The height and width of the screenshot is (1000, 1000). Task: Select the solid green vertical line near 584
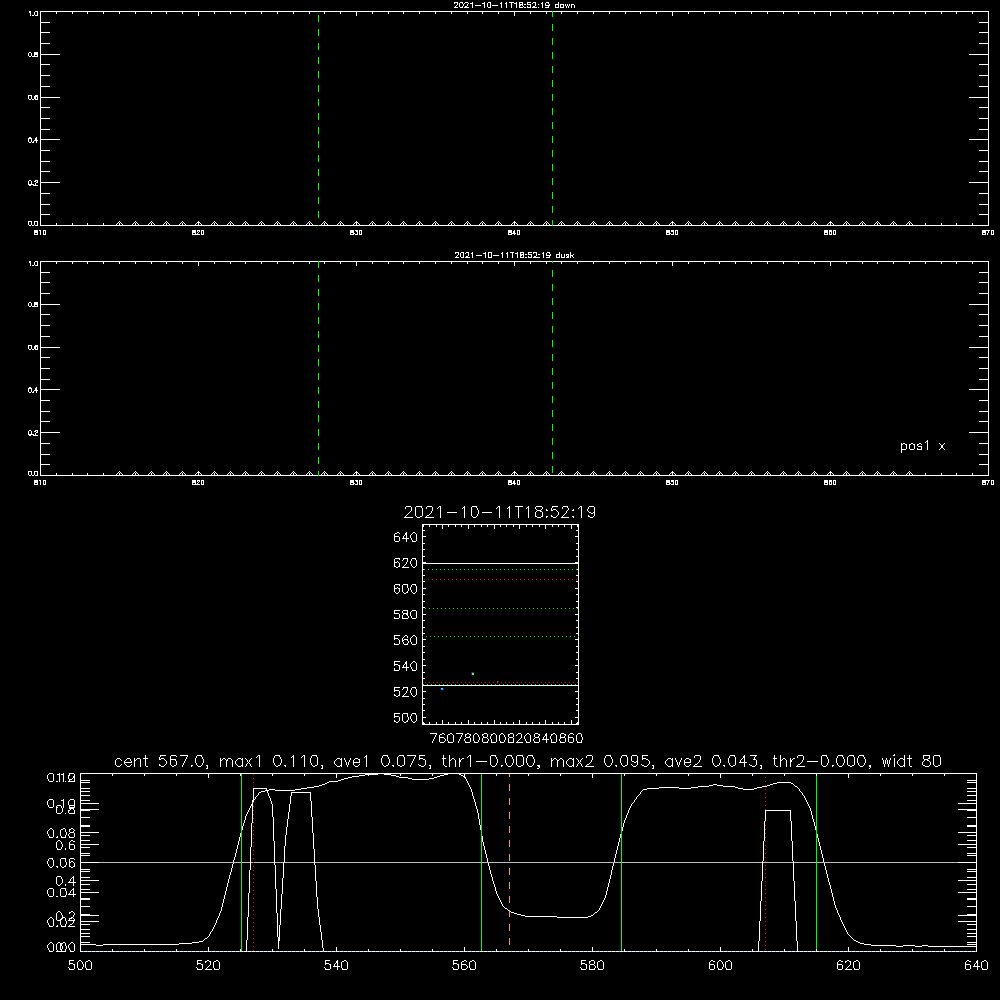coord(621,861)
